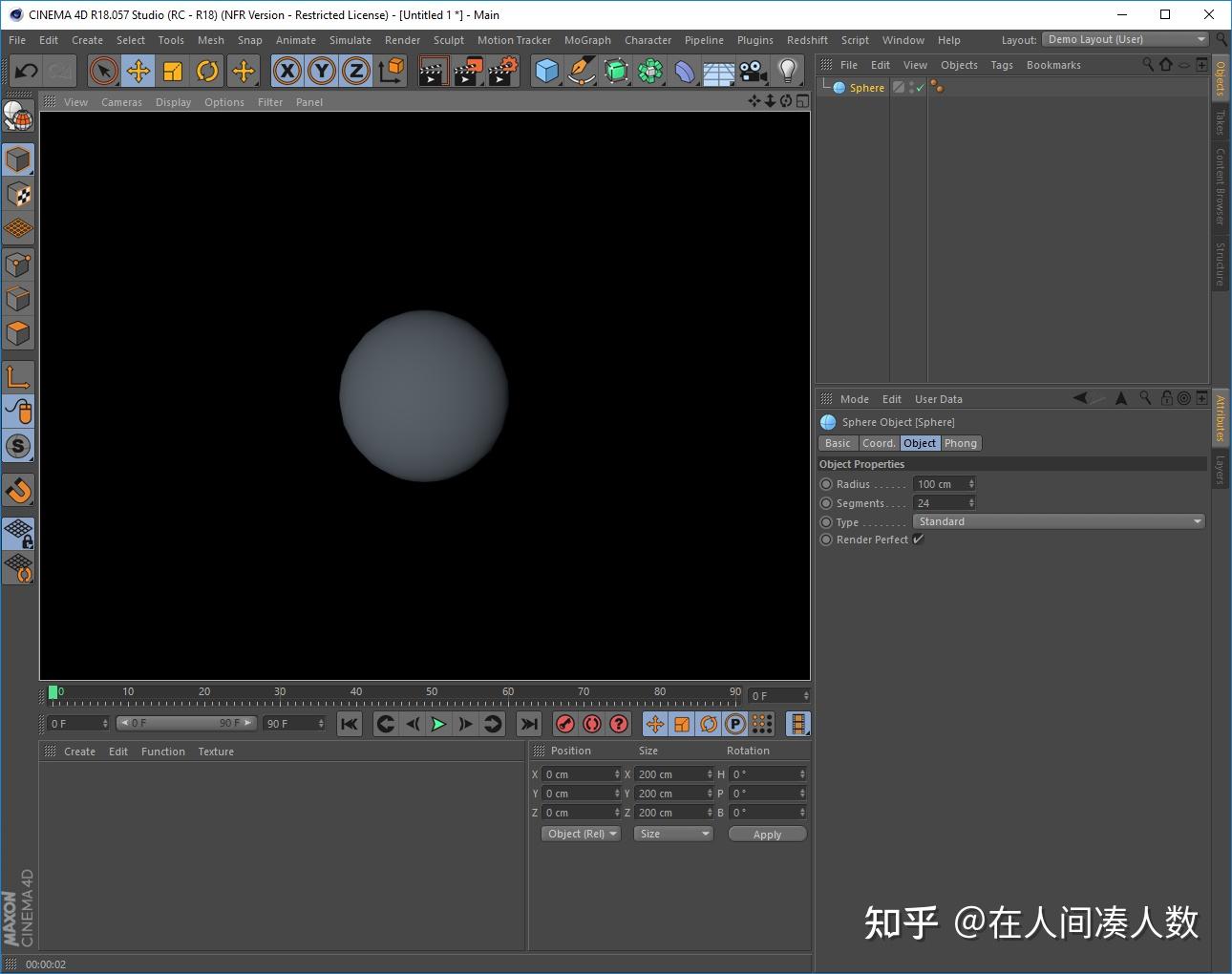Uncheck the Render Perfect option
The width and height of the screenshot is (1232, 974).
coord(918,539)
